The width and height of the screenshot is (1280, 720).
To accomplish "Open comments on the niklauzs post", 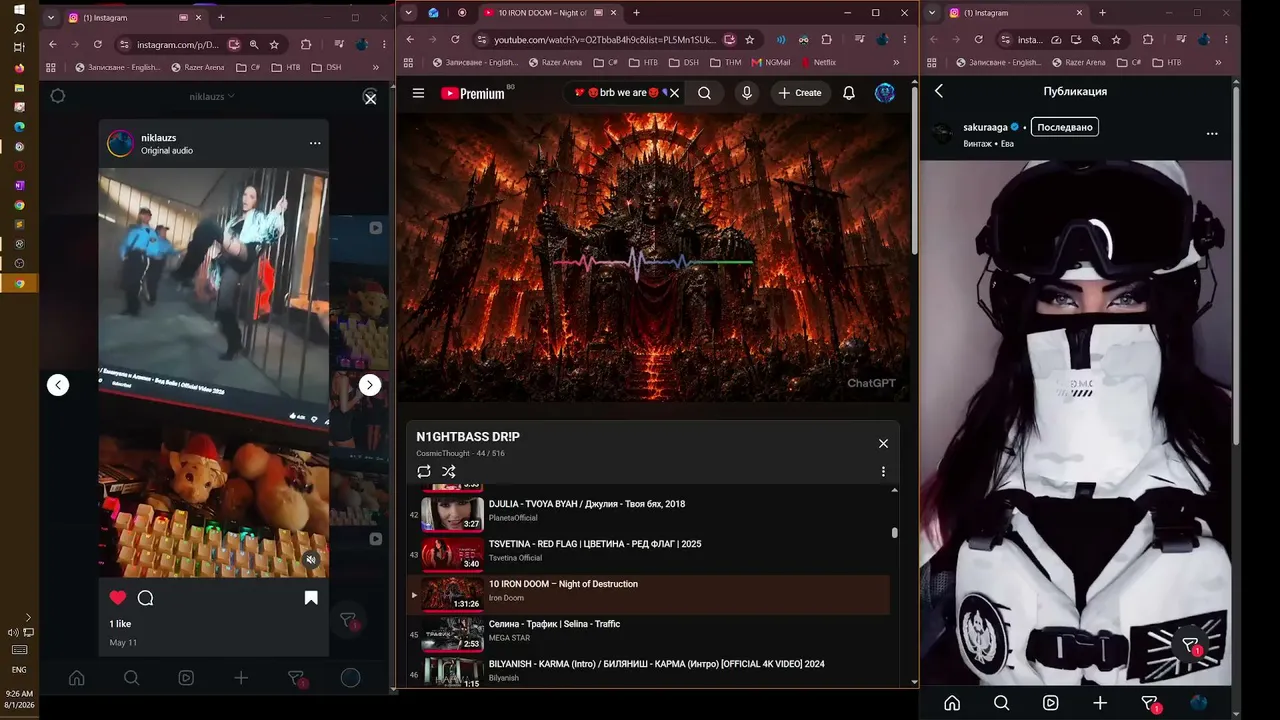I will coord(146,598).
